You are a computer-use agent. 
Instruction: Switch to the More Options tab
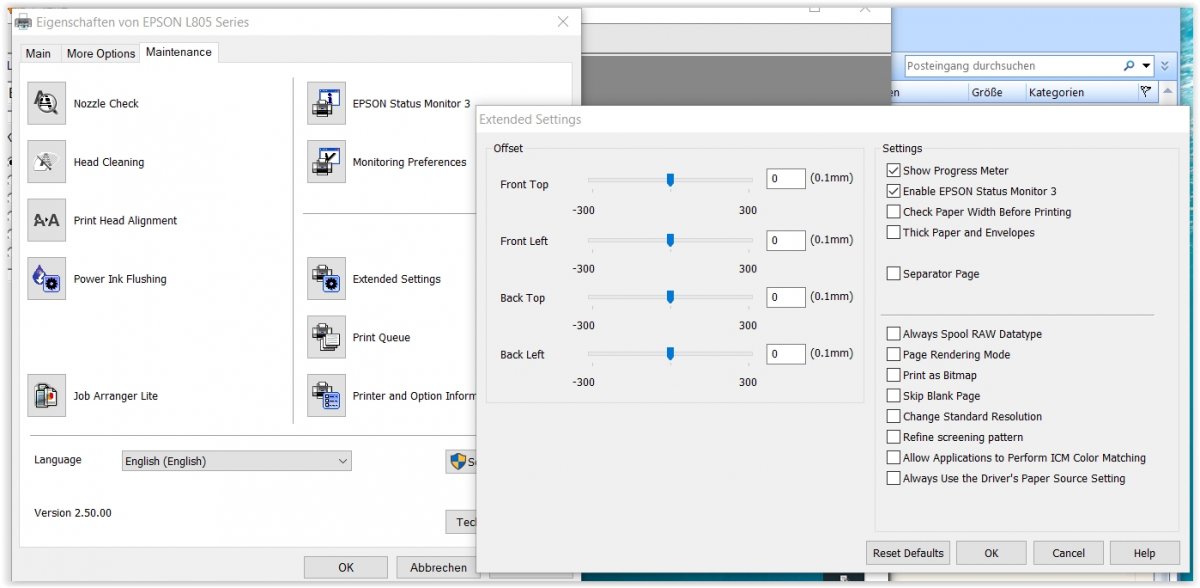coord(100,53)
